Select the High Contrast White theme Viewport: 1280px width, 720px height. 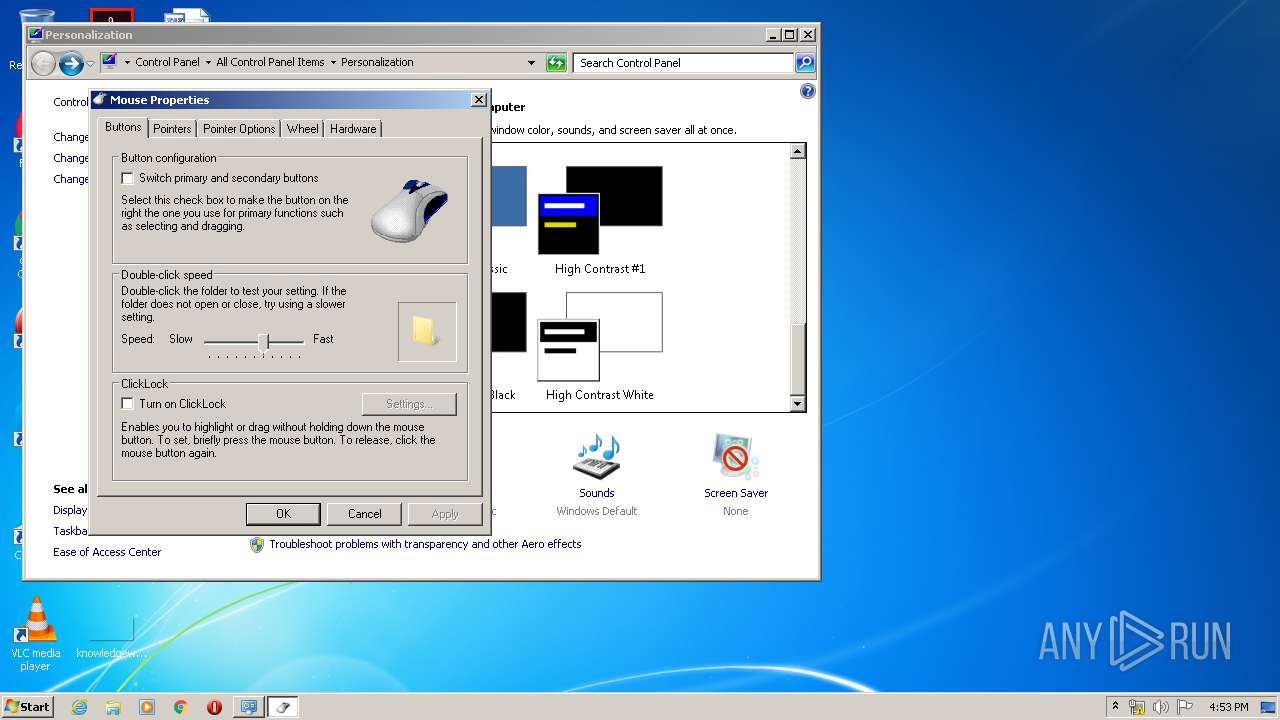(600, 347)
